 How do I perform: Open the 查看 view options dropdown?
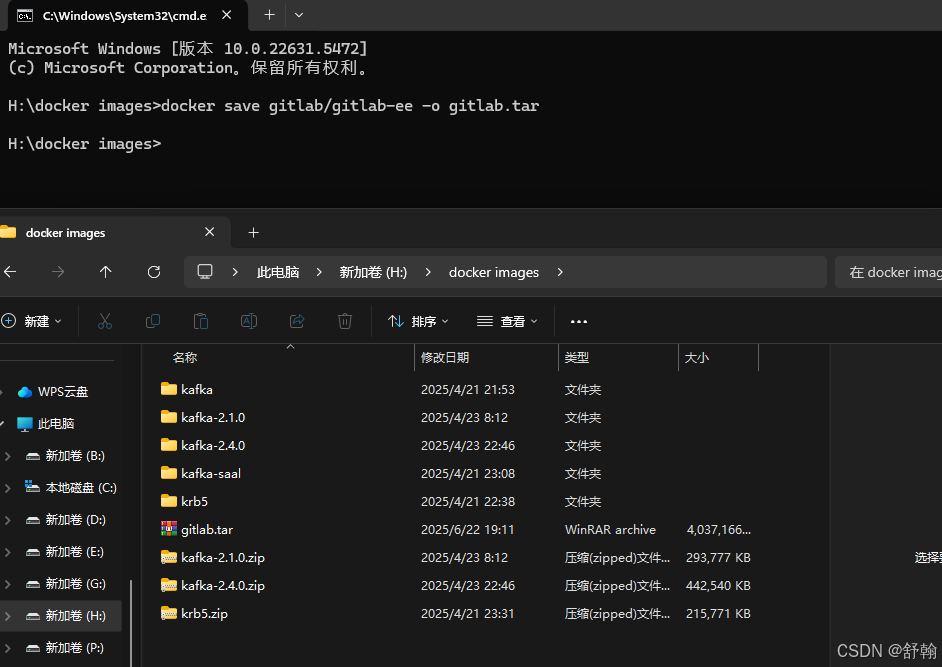[508, 320]
